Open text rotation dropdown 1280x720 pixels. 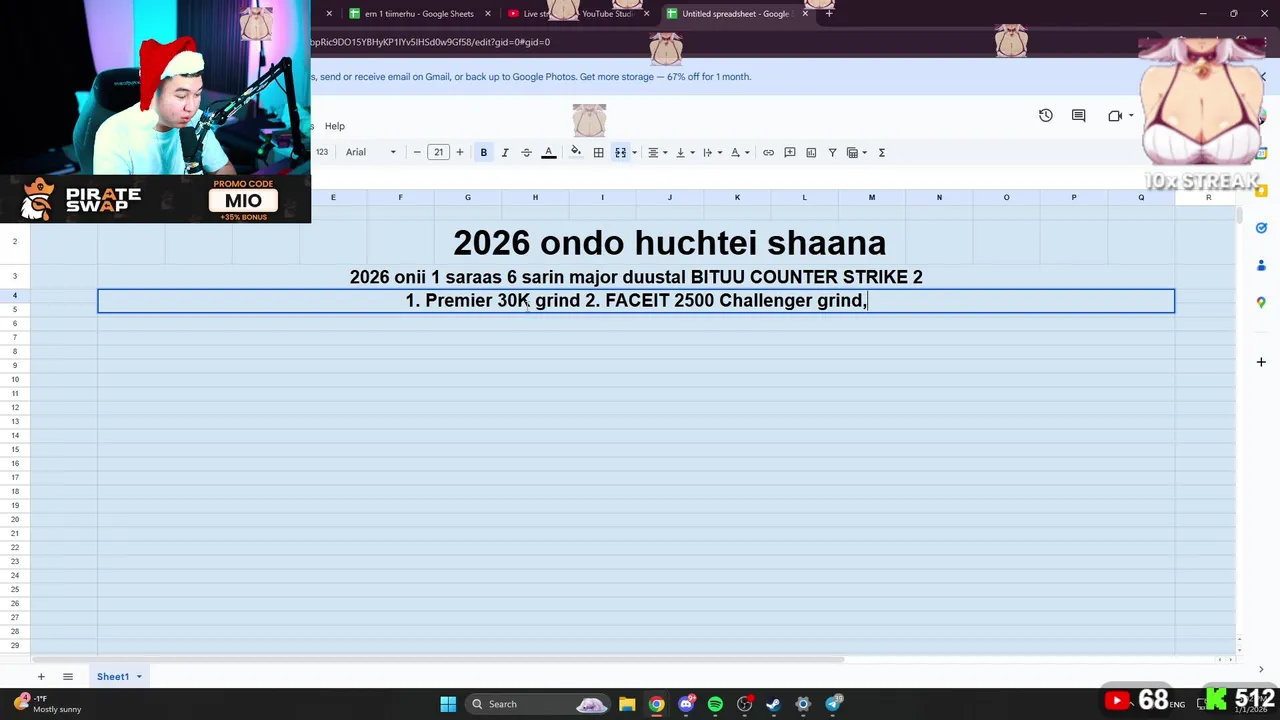pyautogui.click(x=740, y=152)
